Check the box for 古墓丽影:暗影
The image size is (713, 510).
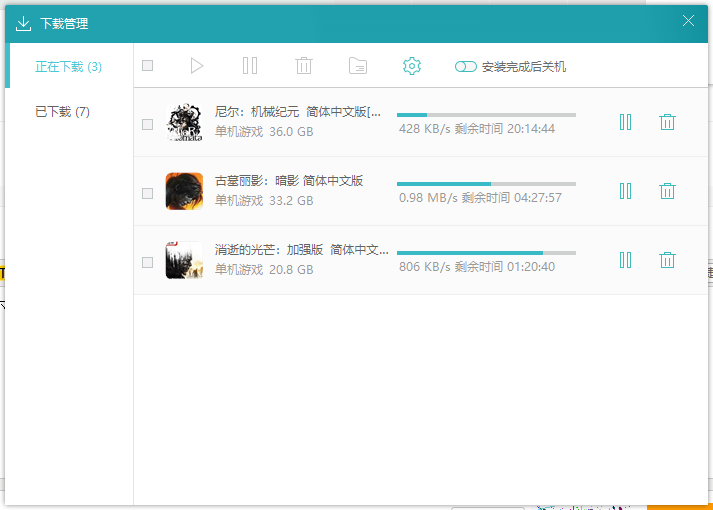(x=147, y=194)
